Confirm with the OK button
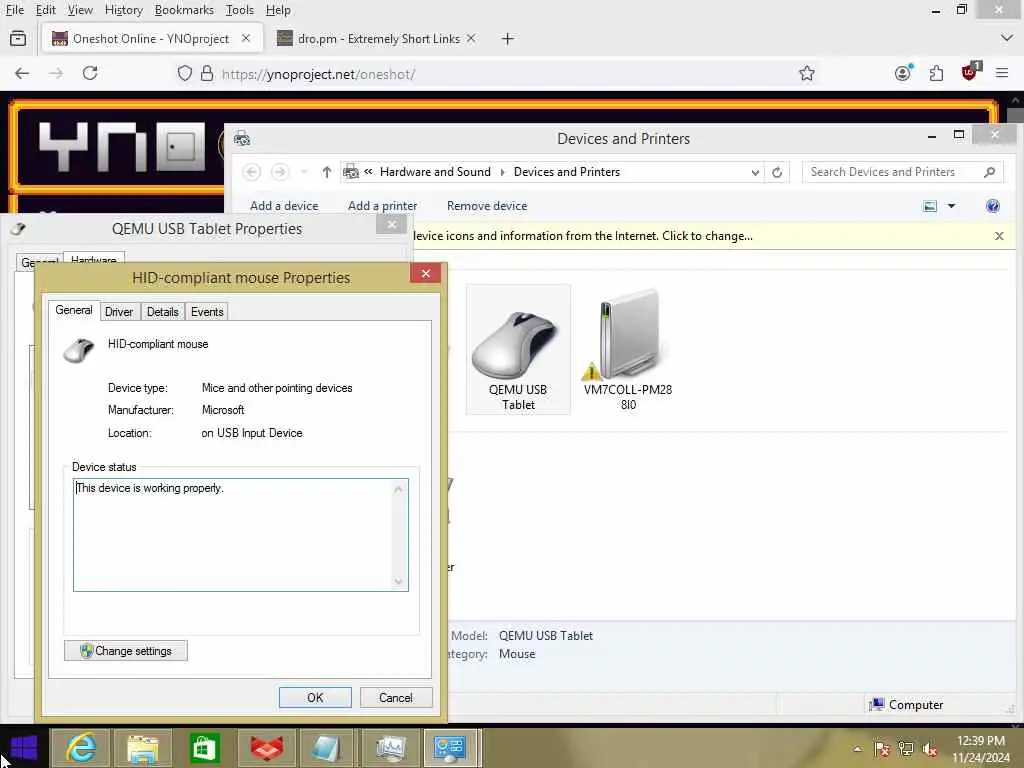Viewport: 1024px width, 768px height. pos(315,697)
